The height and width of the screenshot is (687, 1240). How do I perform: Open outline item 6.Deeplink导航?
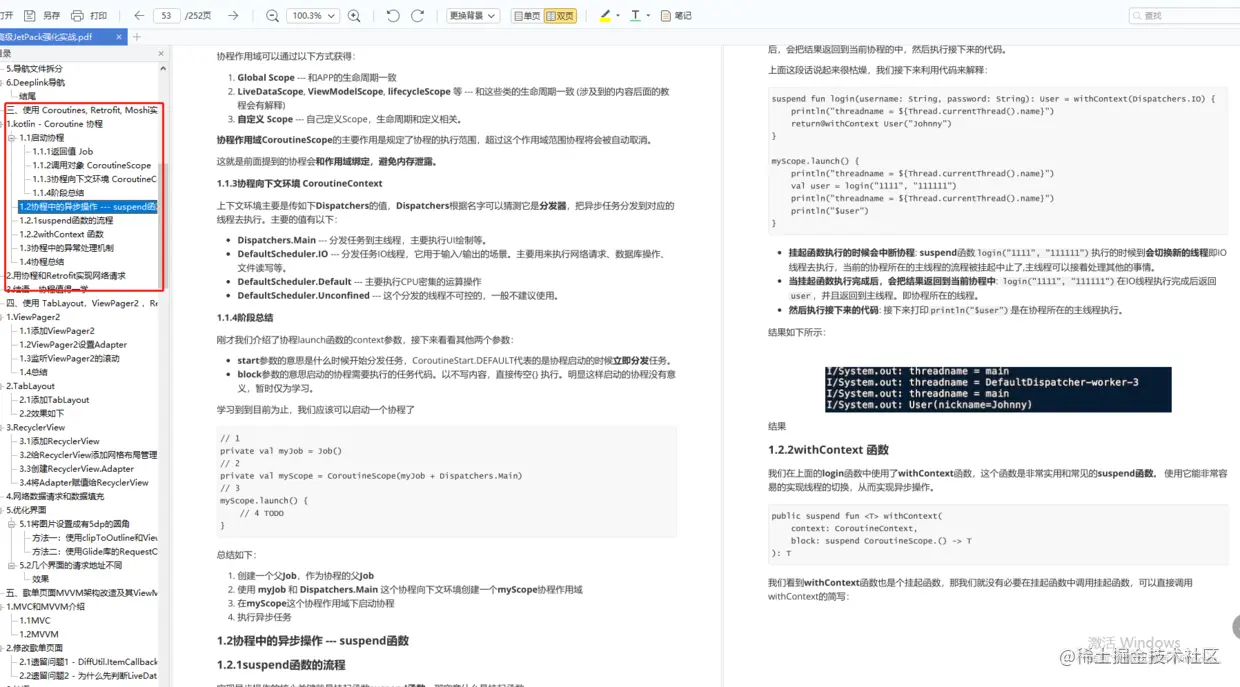(x=36, y=83)
